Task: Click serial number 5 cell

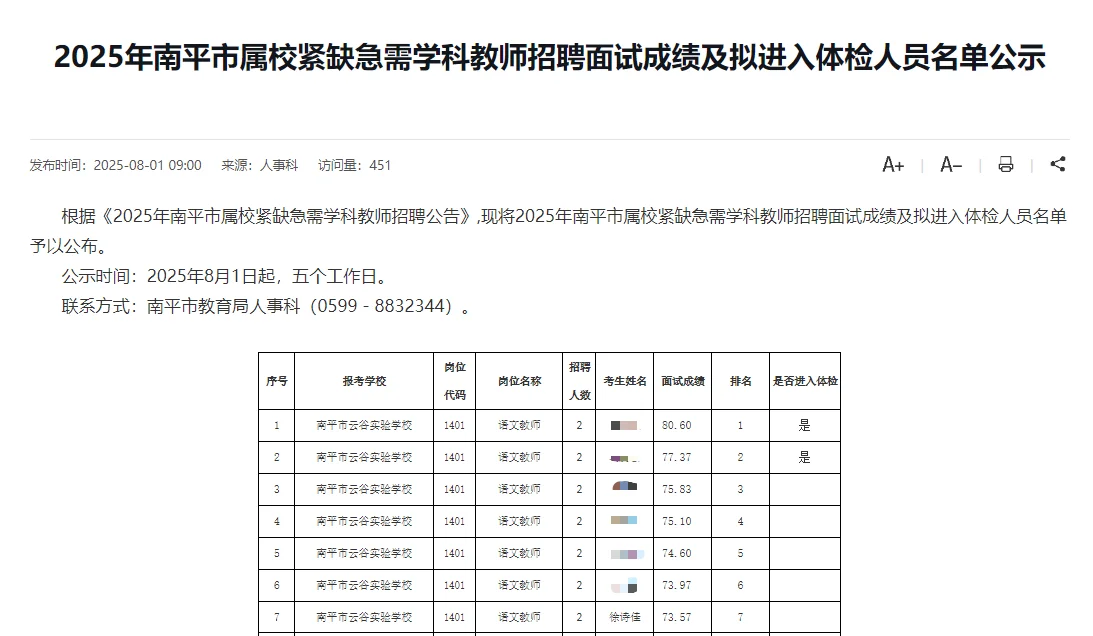Action: pyautogui.click(x=277, y=554)
